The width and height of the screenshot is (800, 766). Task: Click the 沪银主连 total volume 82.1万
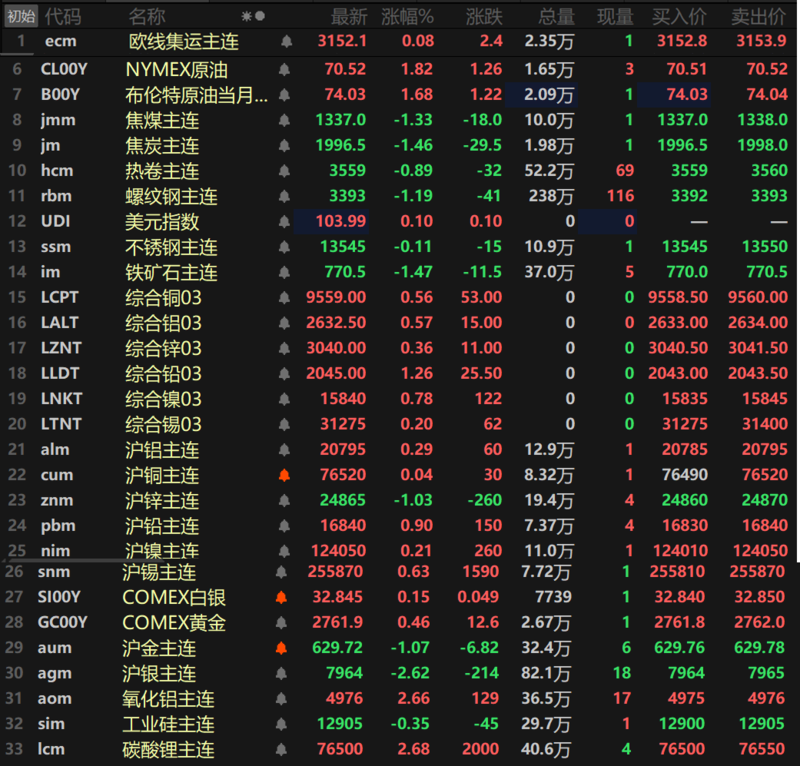click(546, 674)
